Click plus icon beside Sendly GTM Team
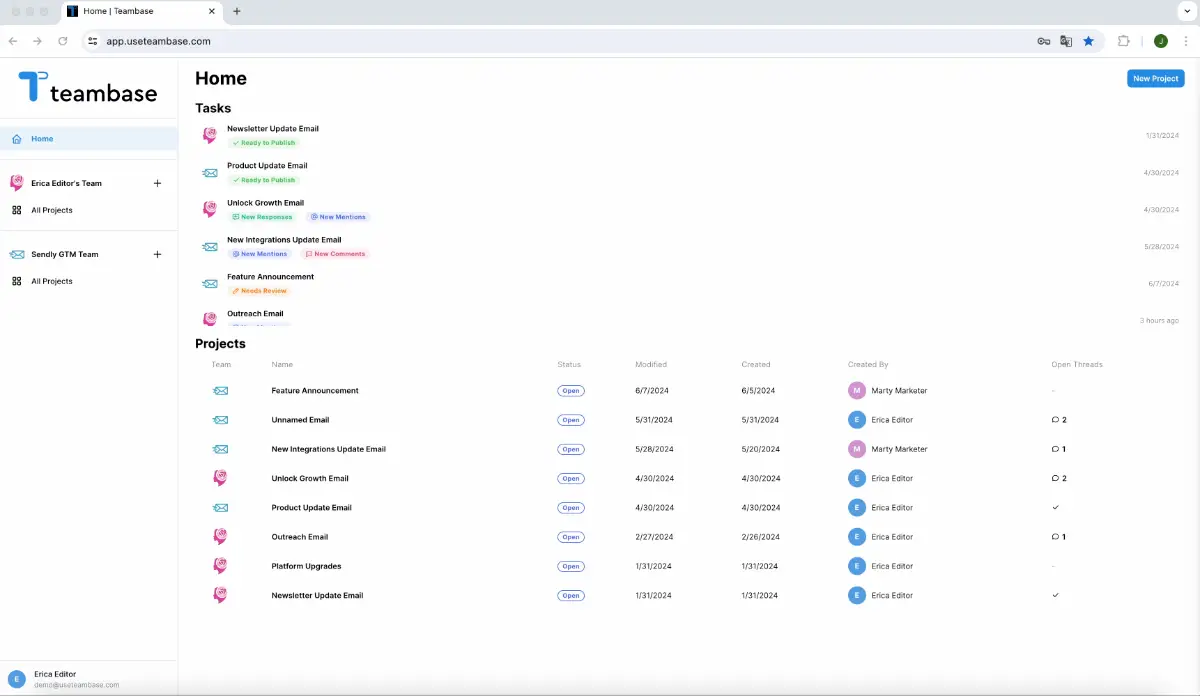1200x696 pixels. point(157,255)
